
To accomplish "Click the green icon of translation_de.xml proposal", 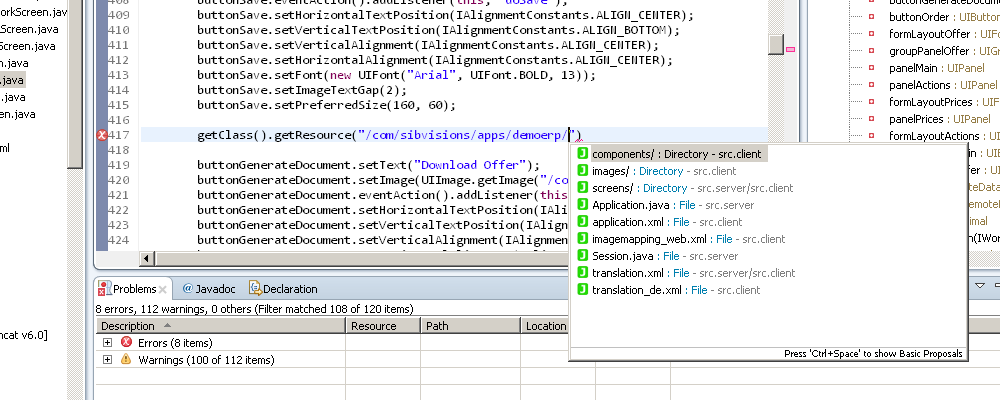I will tap(582, 290).
